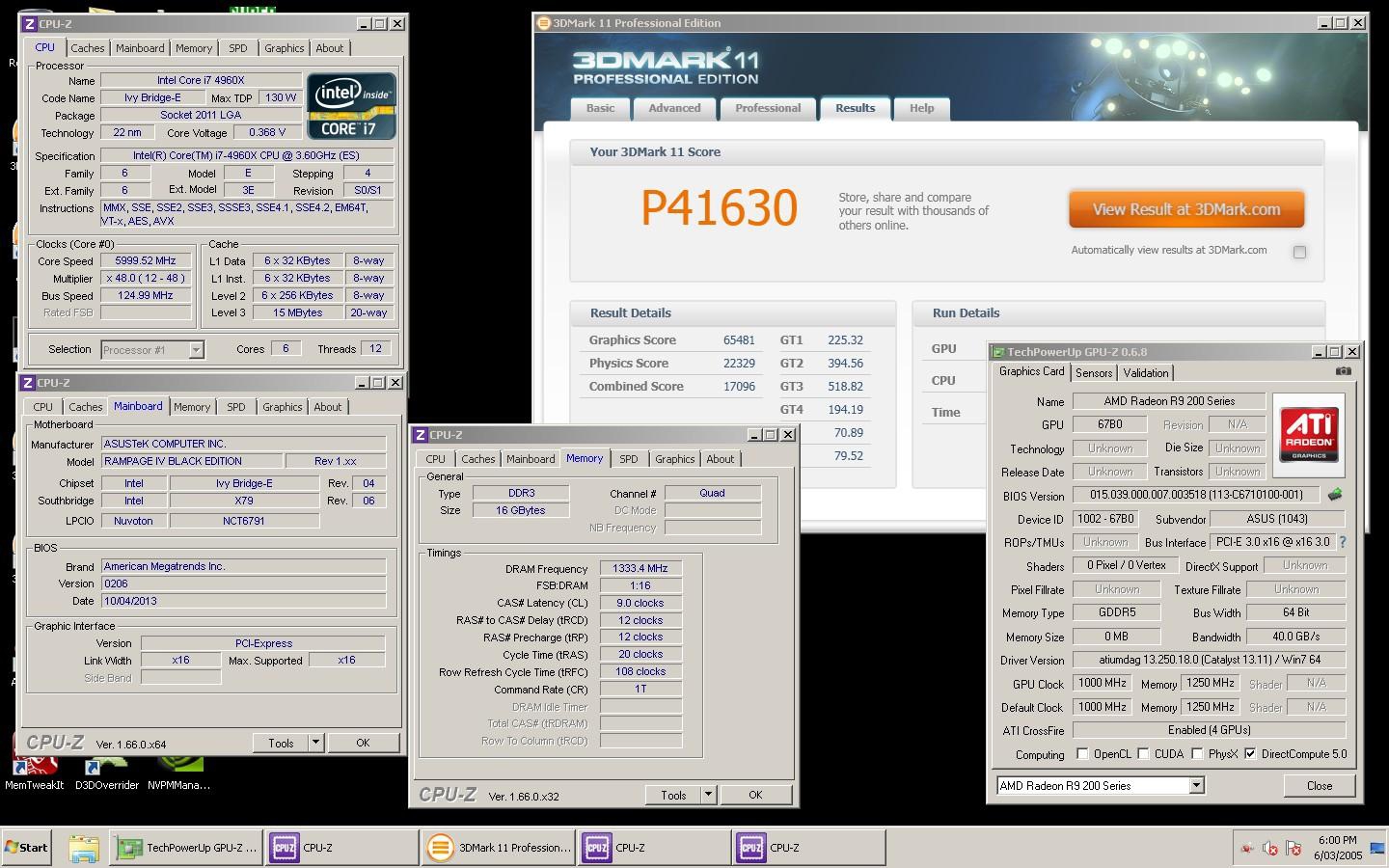Click the Start button on the taskbar
Screen dimensions: 1389x868
(x=26, y=848)
